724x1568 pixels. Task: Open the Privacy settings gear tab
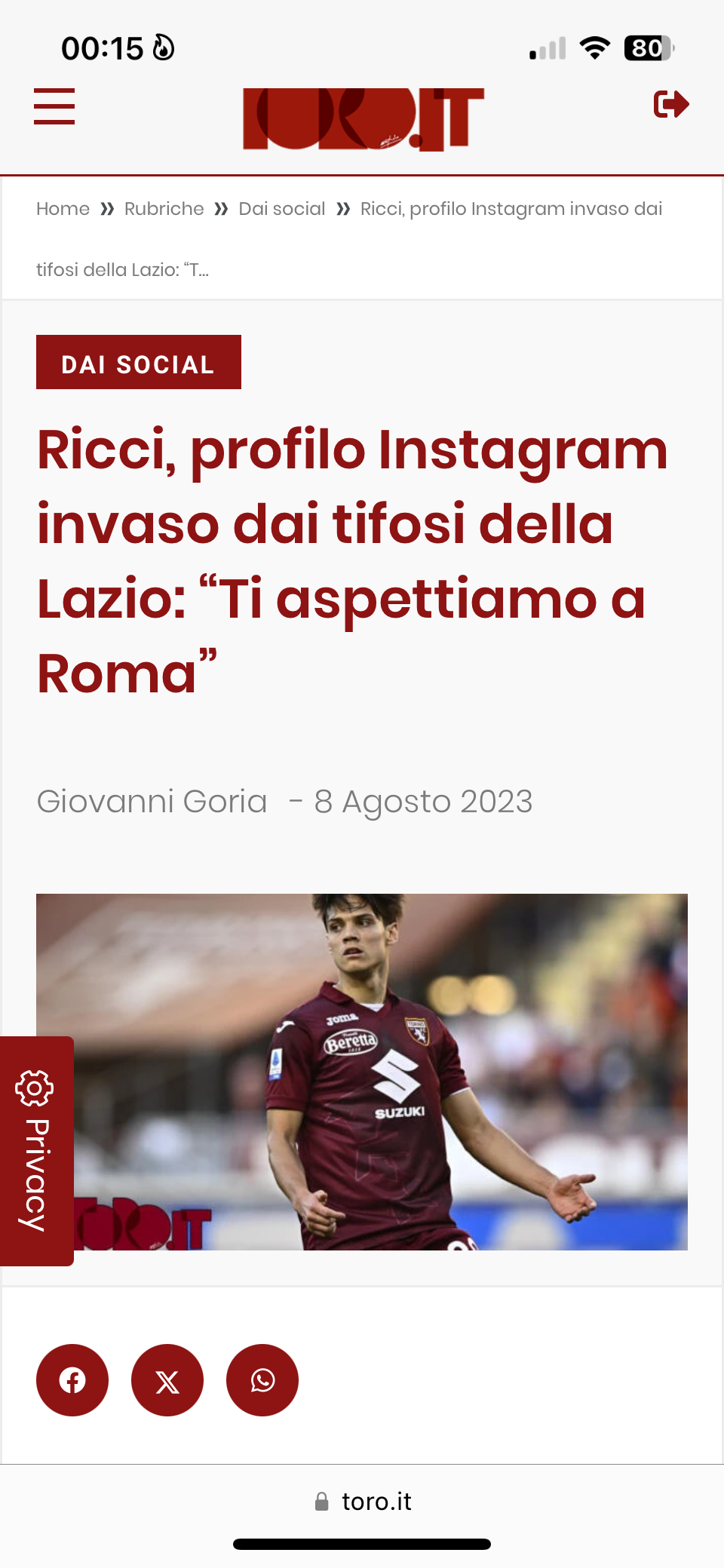tap(36, 1151)
